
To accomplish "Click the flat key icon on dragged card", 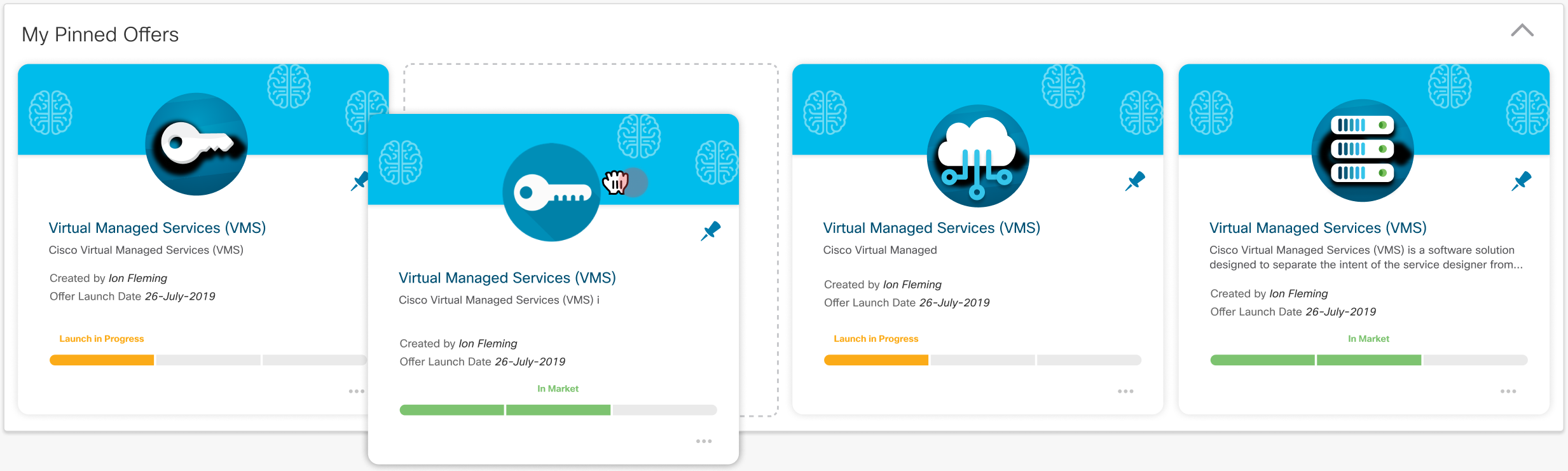I will pos(551,192).
